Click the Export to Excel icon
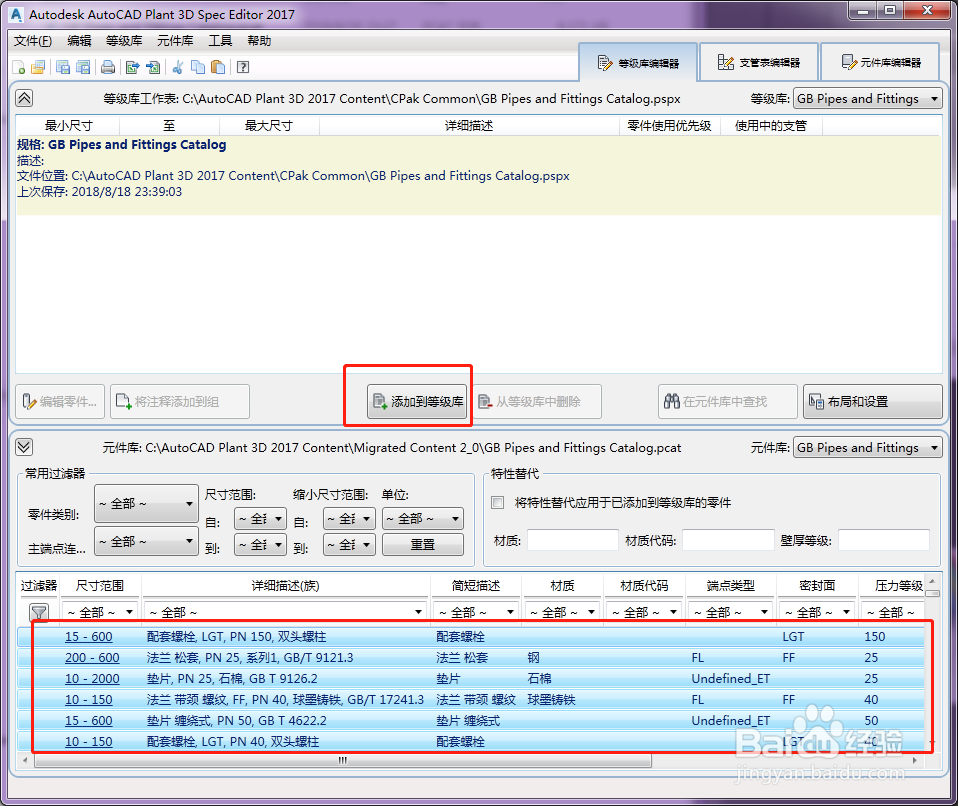958x806 pixels. [x=133, y=67]
